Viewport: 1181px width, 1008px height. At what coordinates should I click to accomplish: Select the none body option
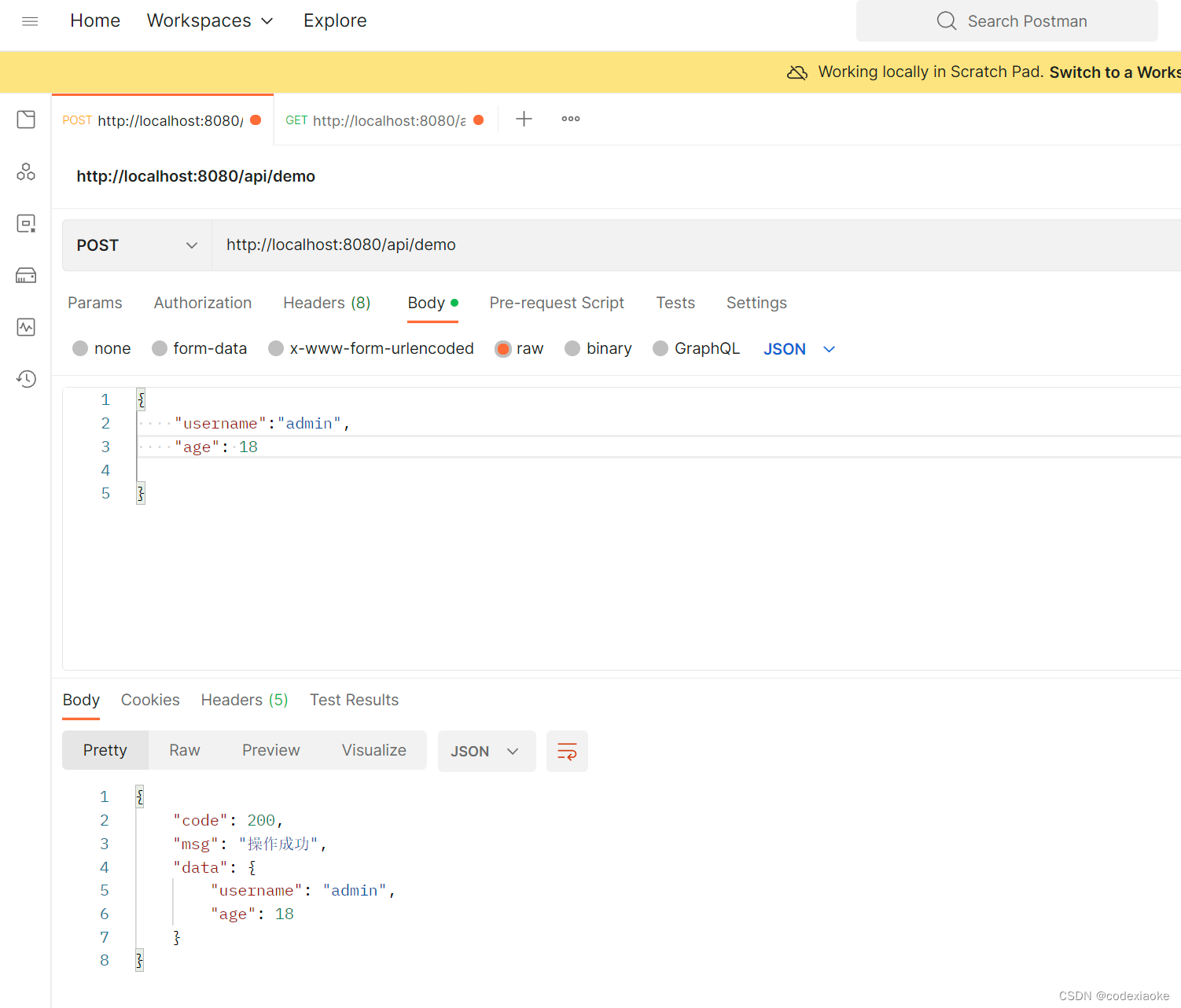coord(80,348)
